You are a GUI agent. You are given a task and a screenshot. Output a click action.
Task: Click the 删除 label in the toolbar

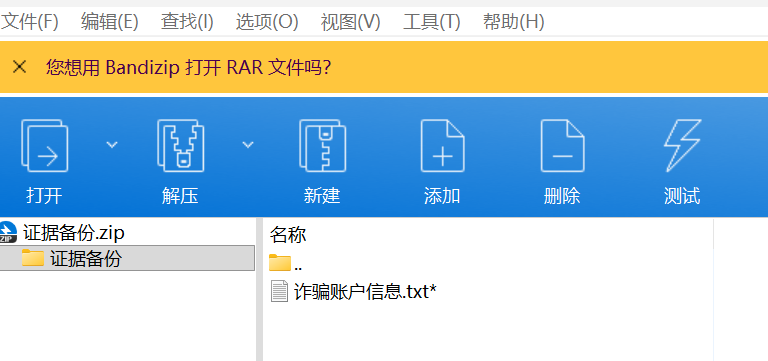coord(562,196)
